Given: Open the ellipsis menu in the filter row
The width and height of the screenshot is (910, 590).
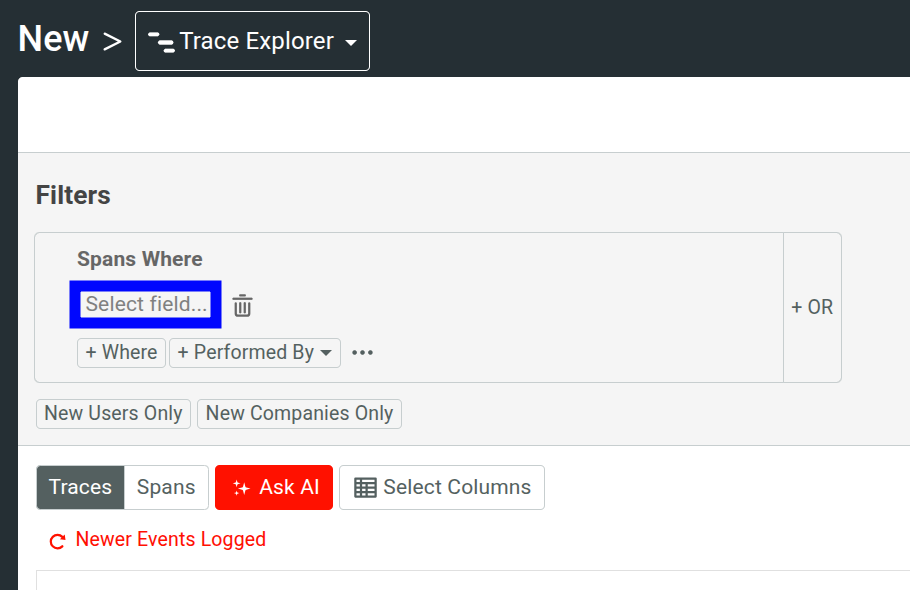Looking at the screenshot, I should 362,352.
